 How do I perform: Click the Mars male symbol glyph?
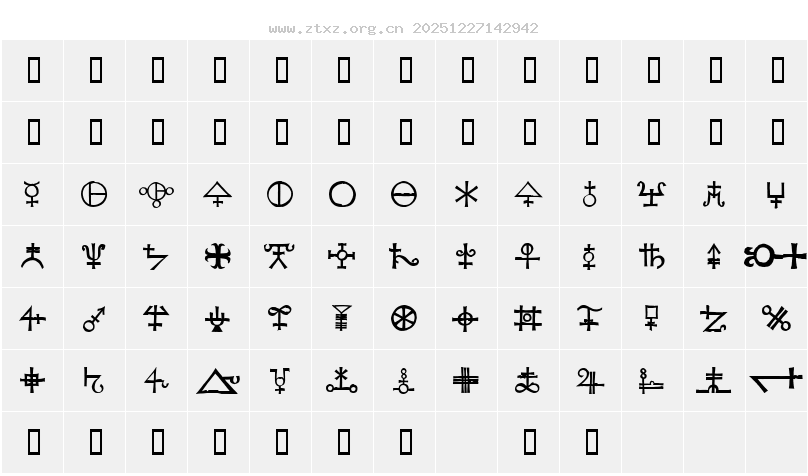pos(94,319)
